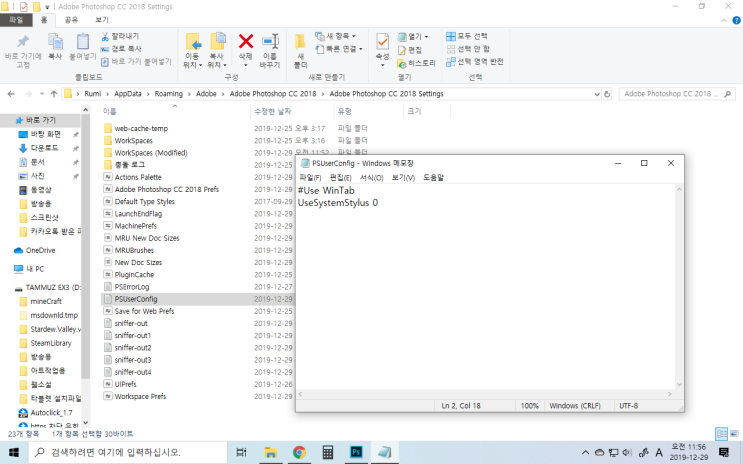Collapse the ribbon with the chevron

click(x=724, y=20)
